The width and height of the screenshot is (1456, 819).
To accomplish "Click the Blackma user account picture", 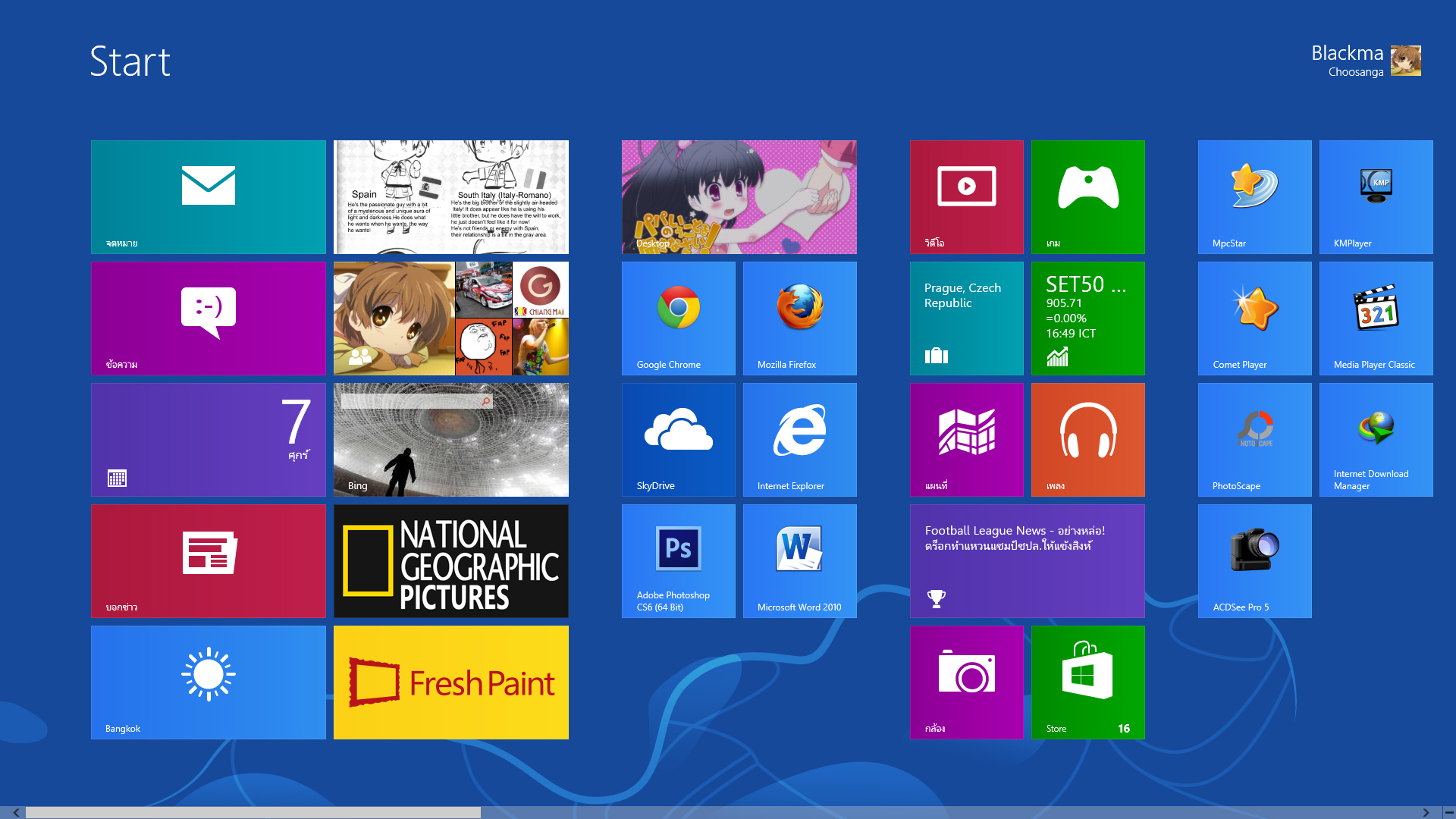I will click(x=1405, y=61).
